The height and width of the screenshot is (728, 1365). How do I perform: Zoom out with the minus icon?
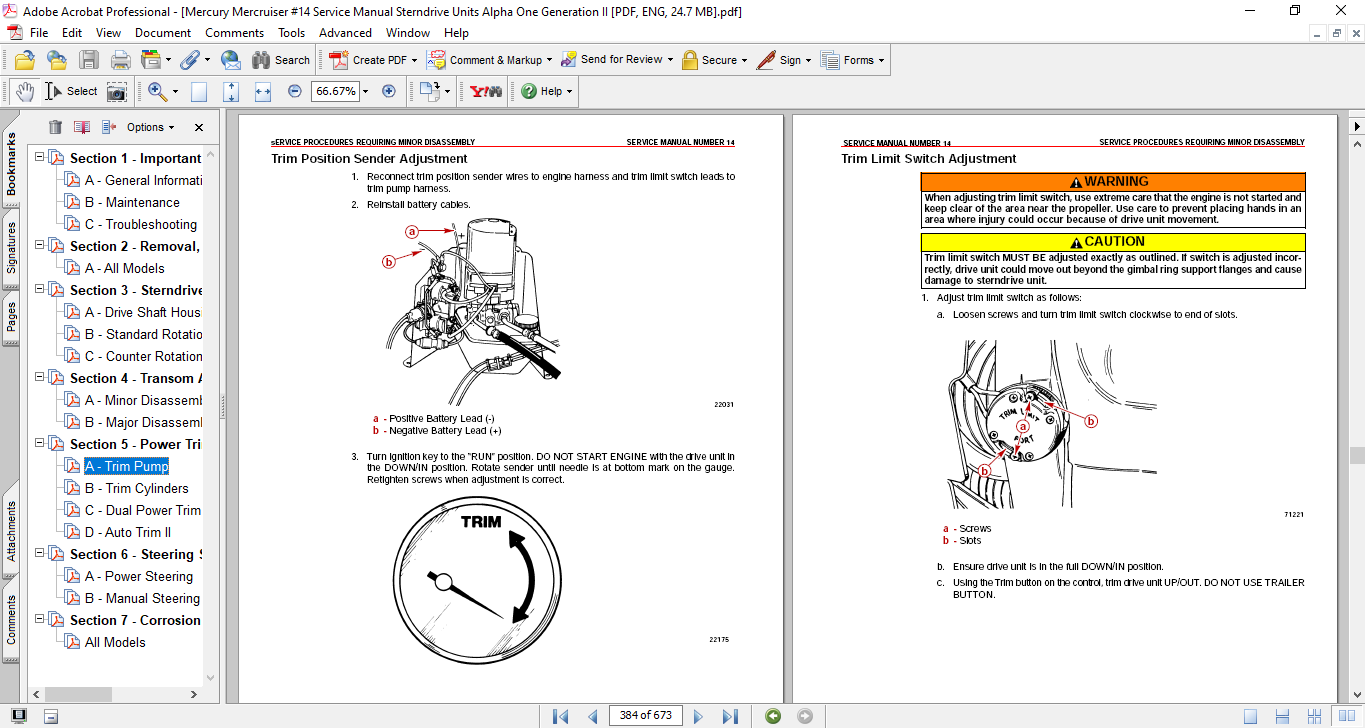pyautogui.click(x=293, y=91)
